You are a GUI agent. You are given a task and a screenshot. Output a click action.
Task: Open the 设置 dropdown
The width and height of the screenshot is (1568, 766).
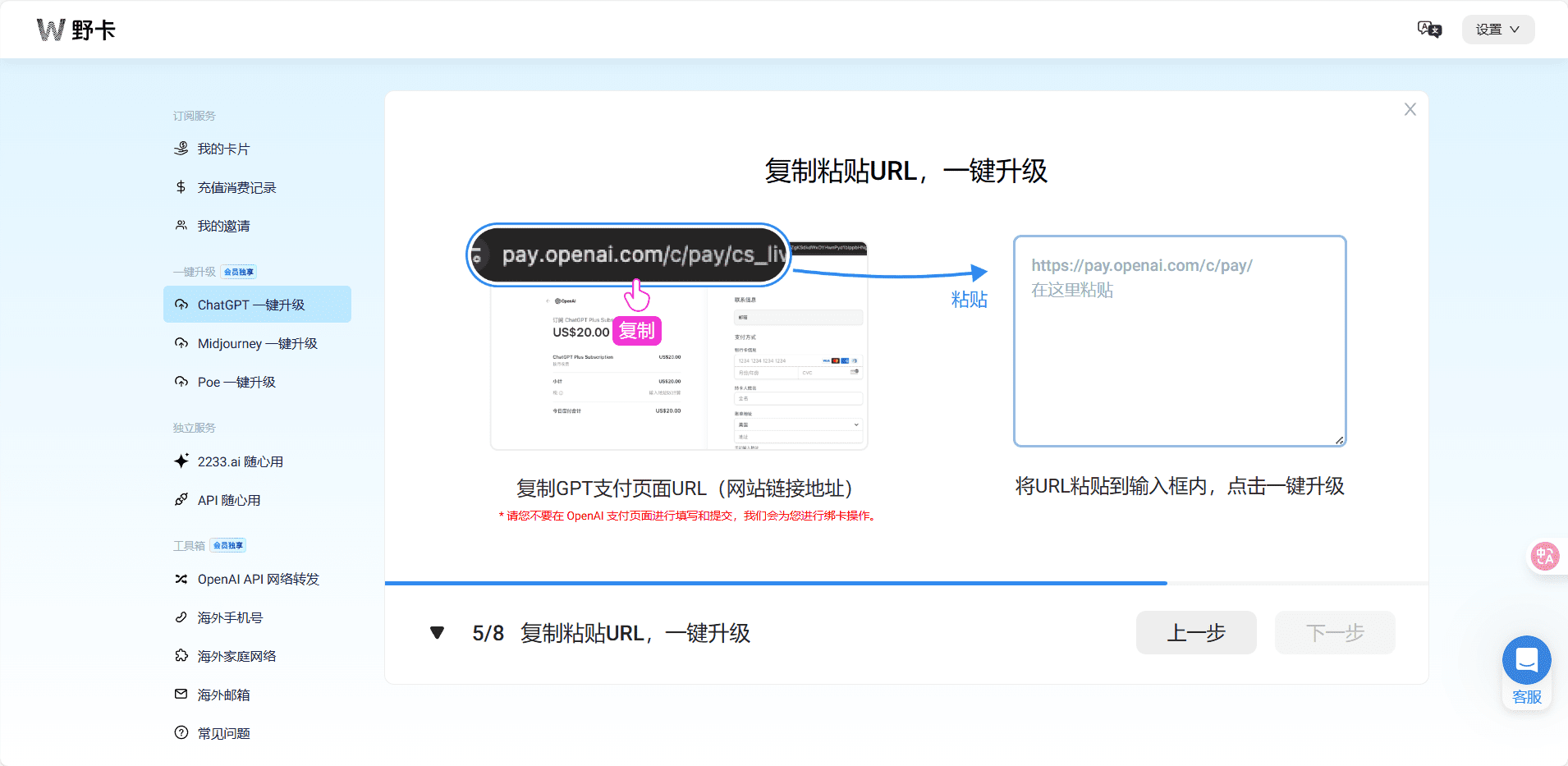point(1498,30)
